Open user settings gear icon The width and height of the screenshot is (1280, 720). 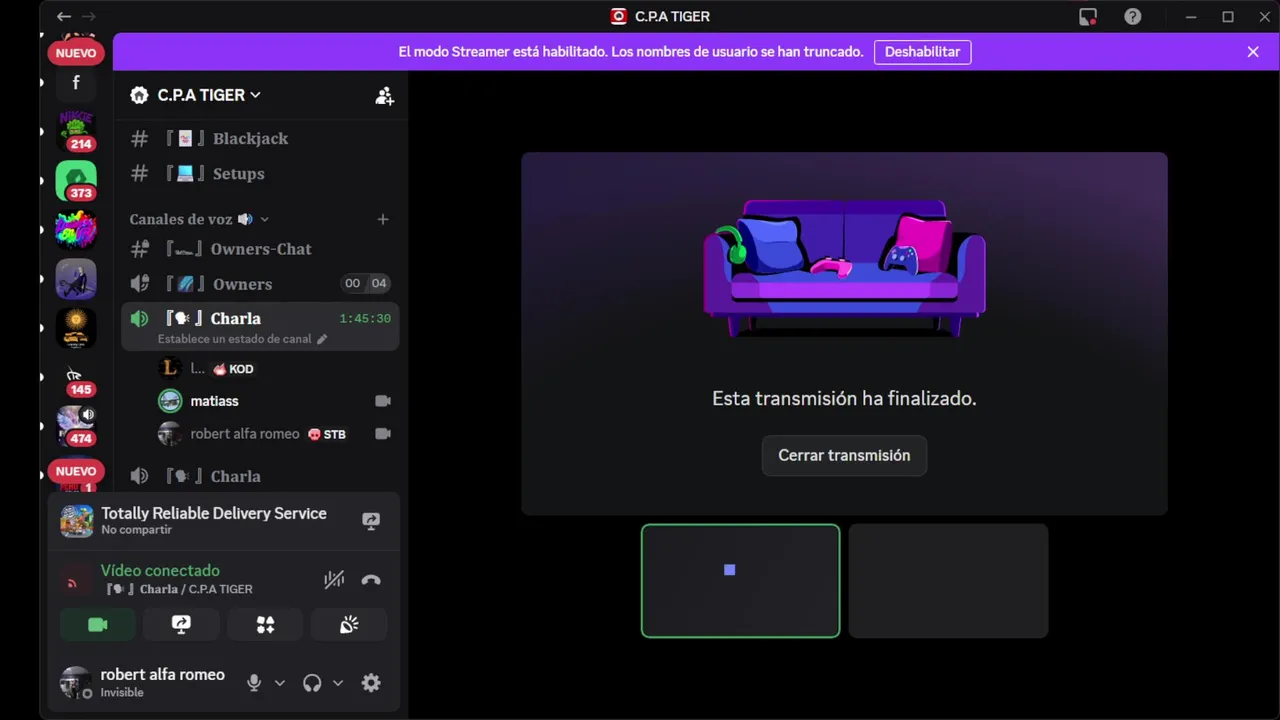coord(371,683)
